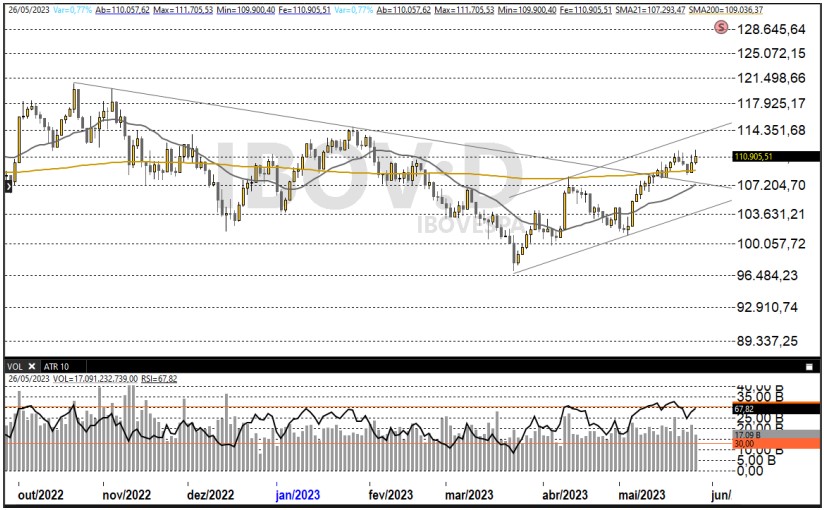Click the 96.484,23 price axis label
The height and width of the screenshot is (510, 824).
point(767,276)
